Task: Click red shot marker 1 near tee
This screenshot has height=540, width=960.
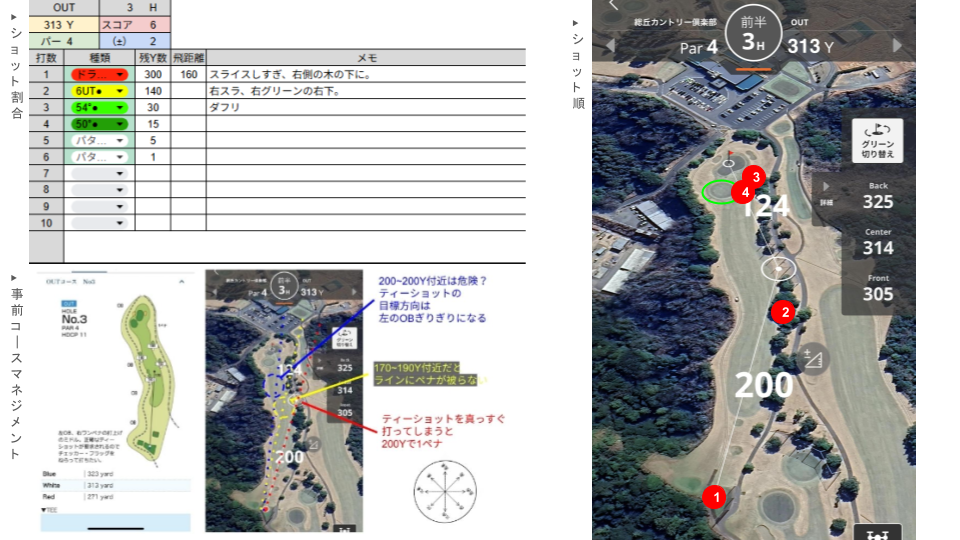Action: pos(713,495)
